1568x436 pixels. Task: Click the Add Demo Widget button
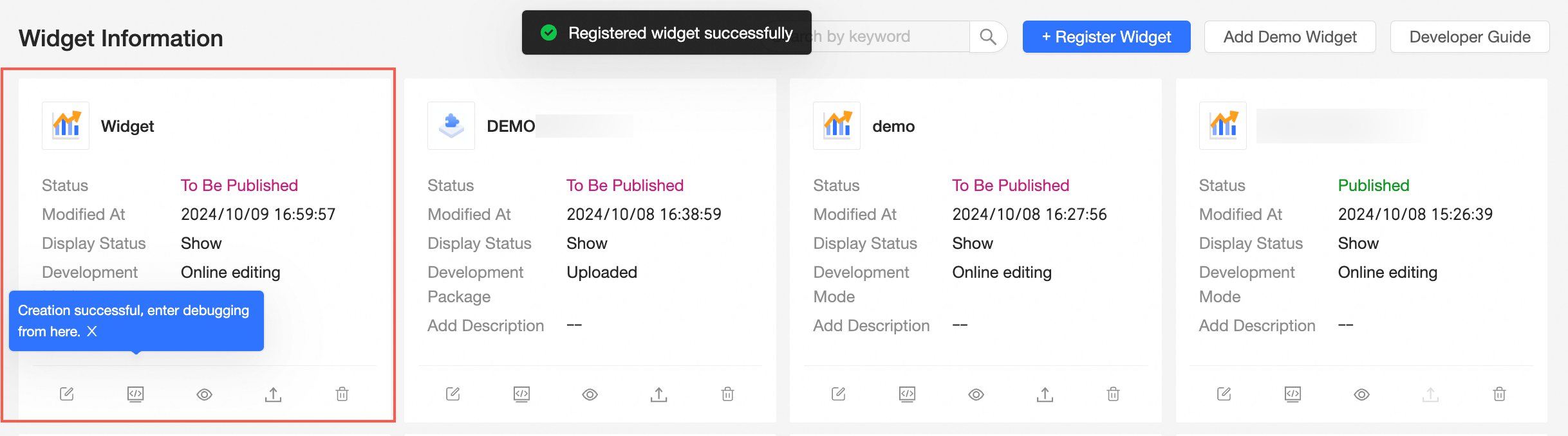click(1289, 37)
